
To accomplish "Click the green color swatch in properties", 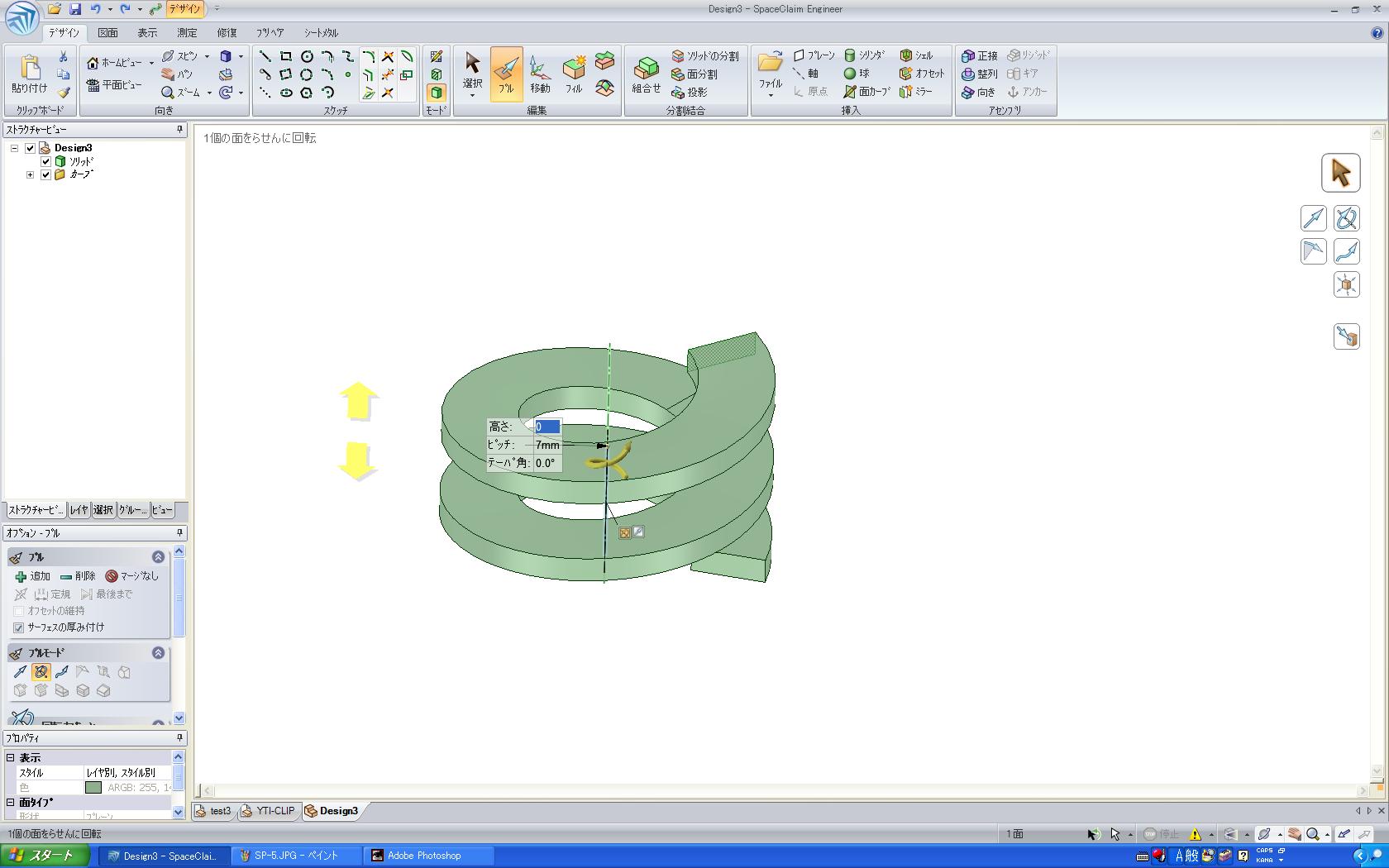I will click(93, 788).
